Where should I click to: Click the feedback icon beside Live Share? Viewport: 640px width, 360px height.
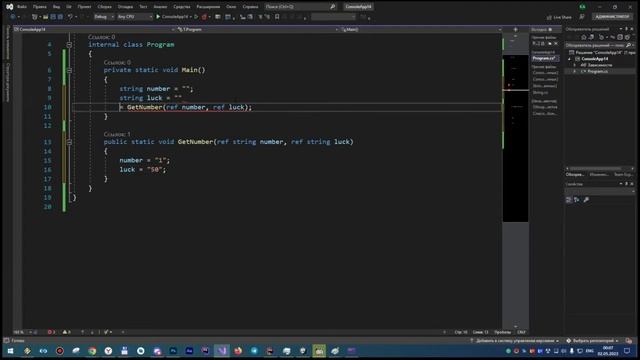582,17
